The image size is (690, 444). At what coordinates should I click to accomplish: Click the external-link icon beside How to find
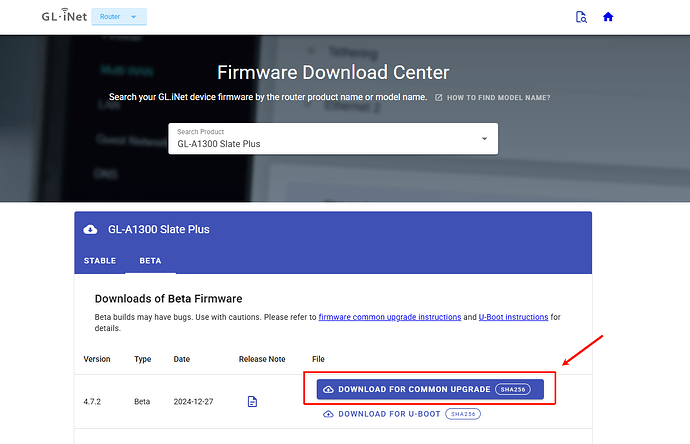[438, 98]
